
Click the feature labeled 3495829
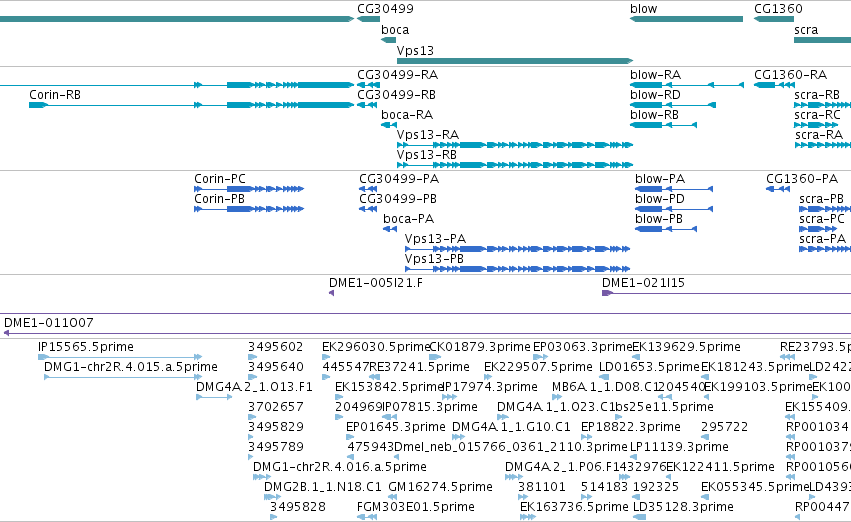pyautogui.click(x=276, y=428)
